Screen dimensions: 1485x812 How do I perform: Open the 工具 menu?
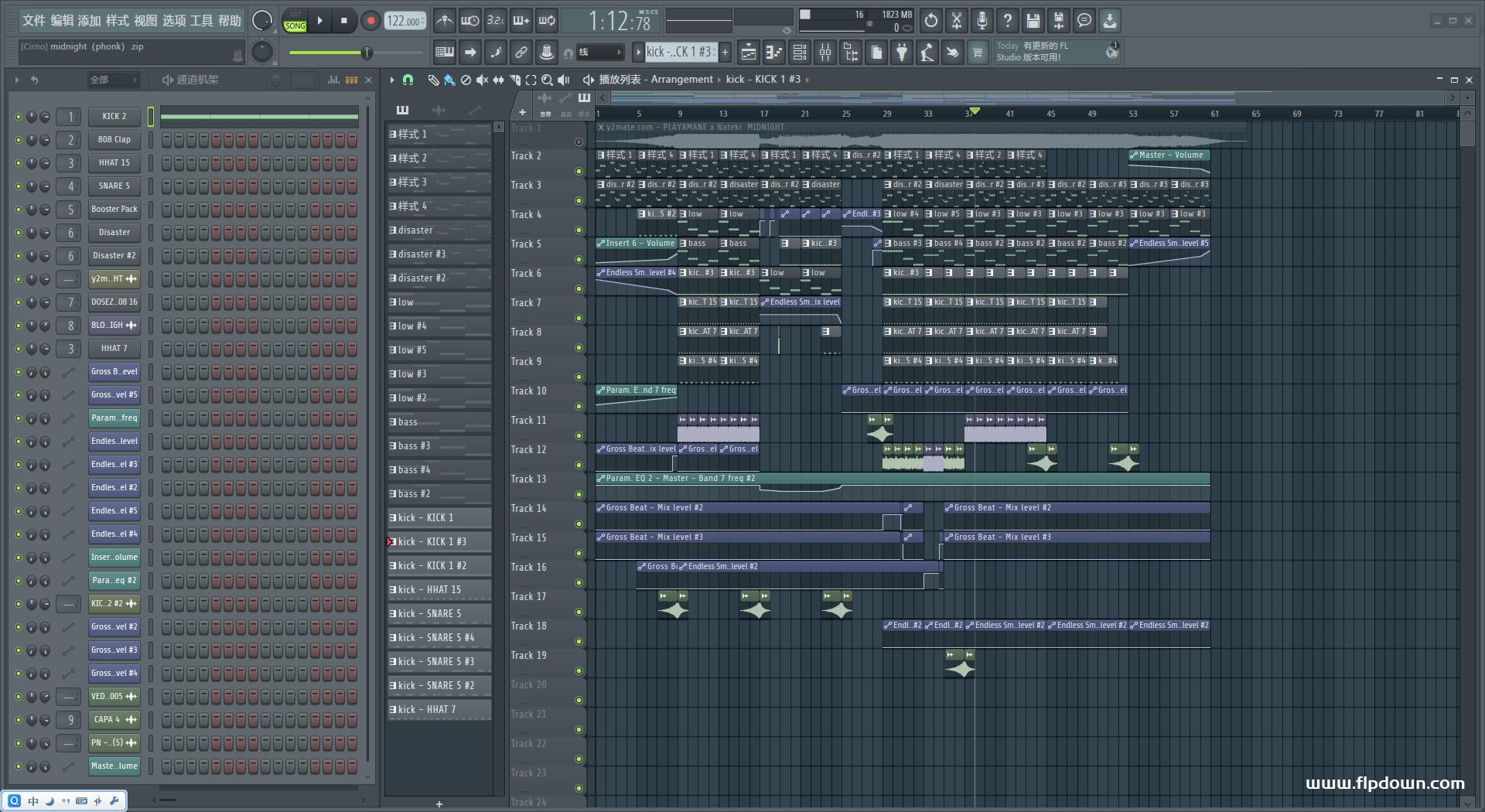pos(201,21)
